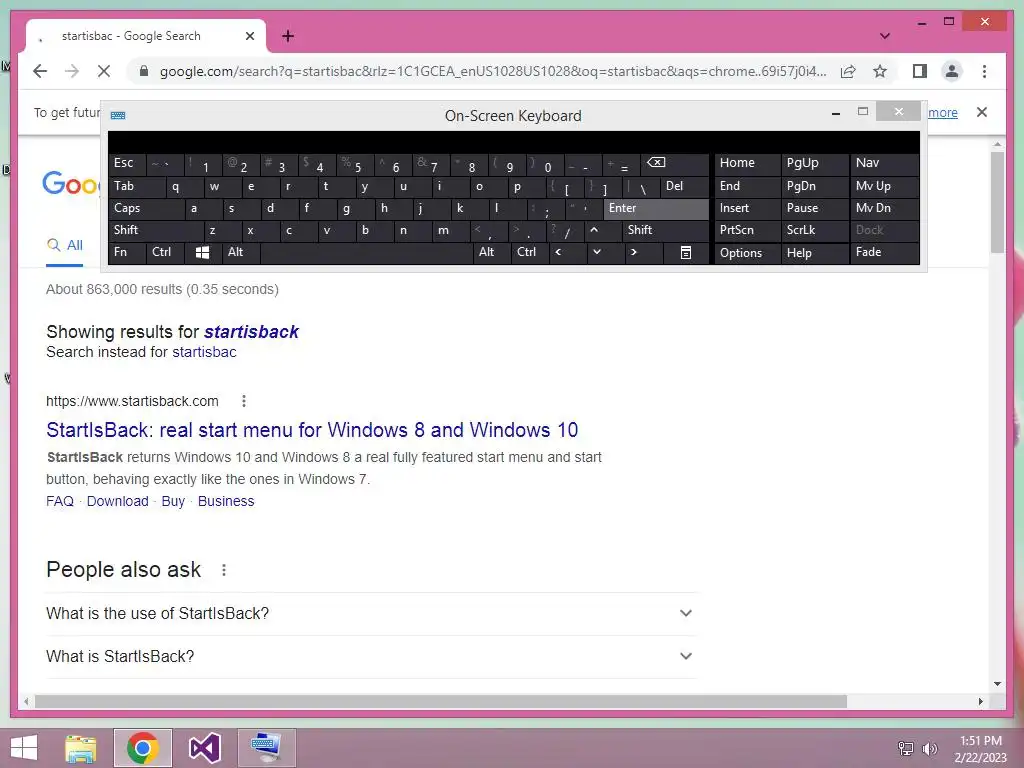Tap the Tab key on on-screen keyboard

click(x=136, y=186)
